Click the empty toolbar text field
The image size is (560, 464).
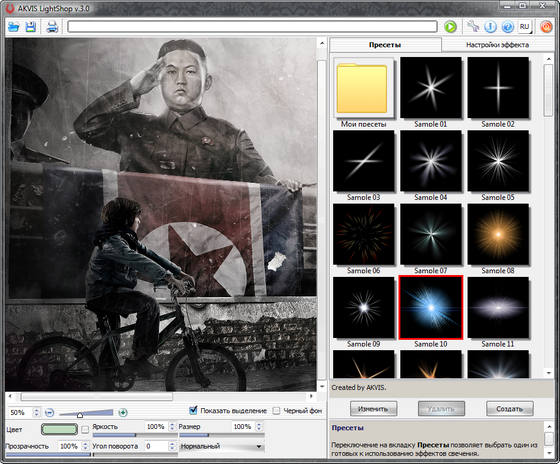tap(252, 27)
